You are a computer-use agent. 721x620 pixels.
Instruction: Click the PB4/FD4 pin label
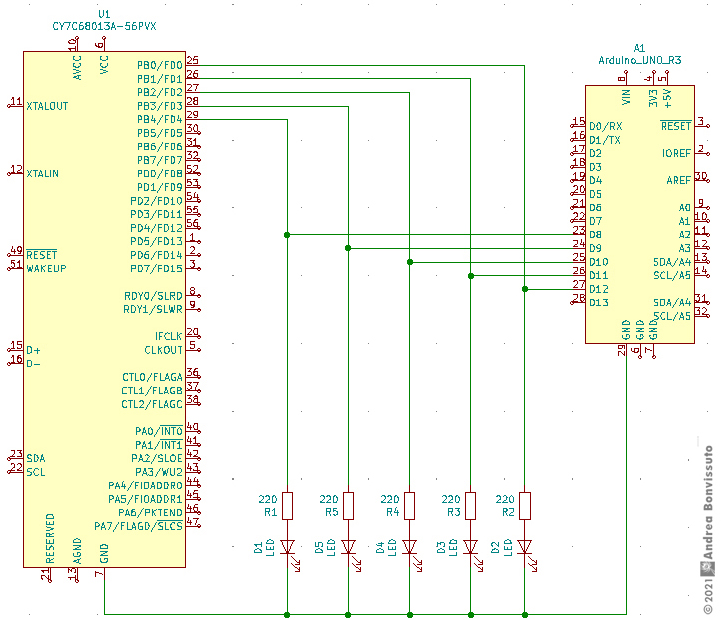tap(160, 120)
